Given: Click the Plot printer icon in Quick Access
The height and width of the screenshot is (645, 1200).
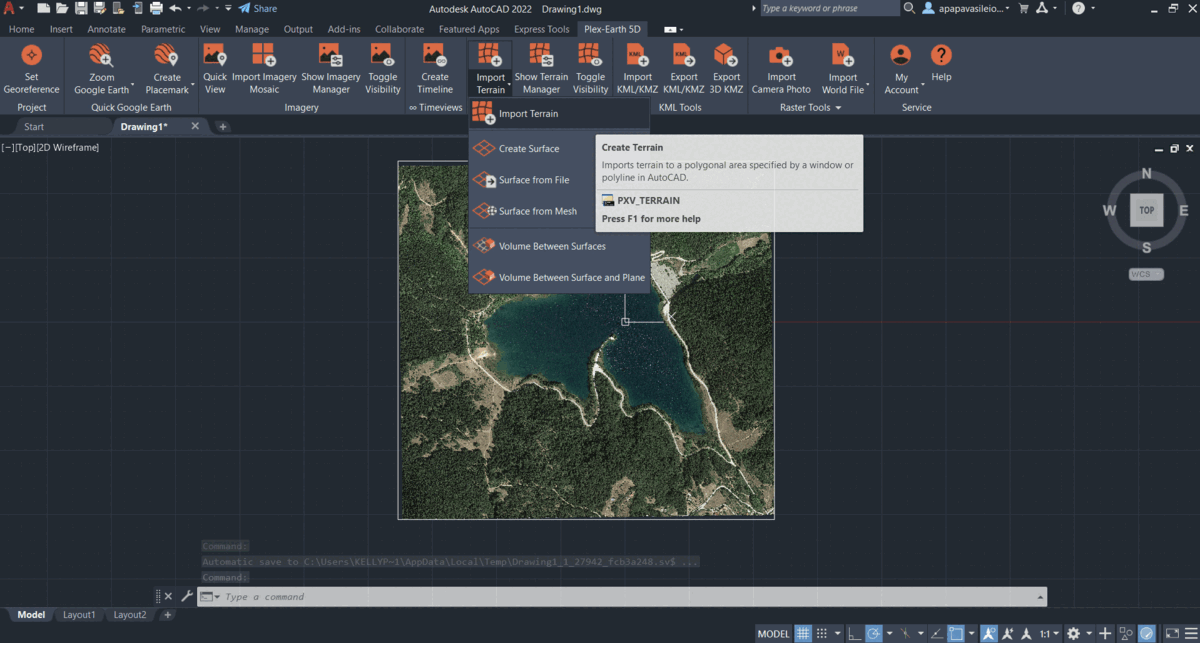Looking at the screenshot, I should [x=156, y=8].
